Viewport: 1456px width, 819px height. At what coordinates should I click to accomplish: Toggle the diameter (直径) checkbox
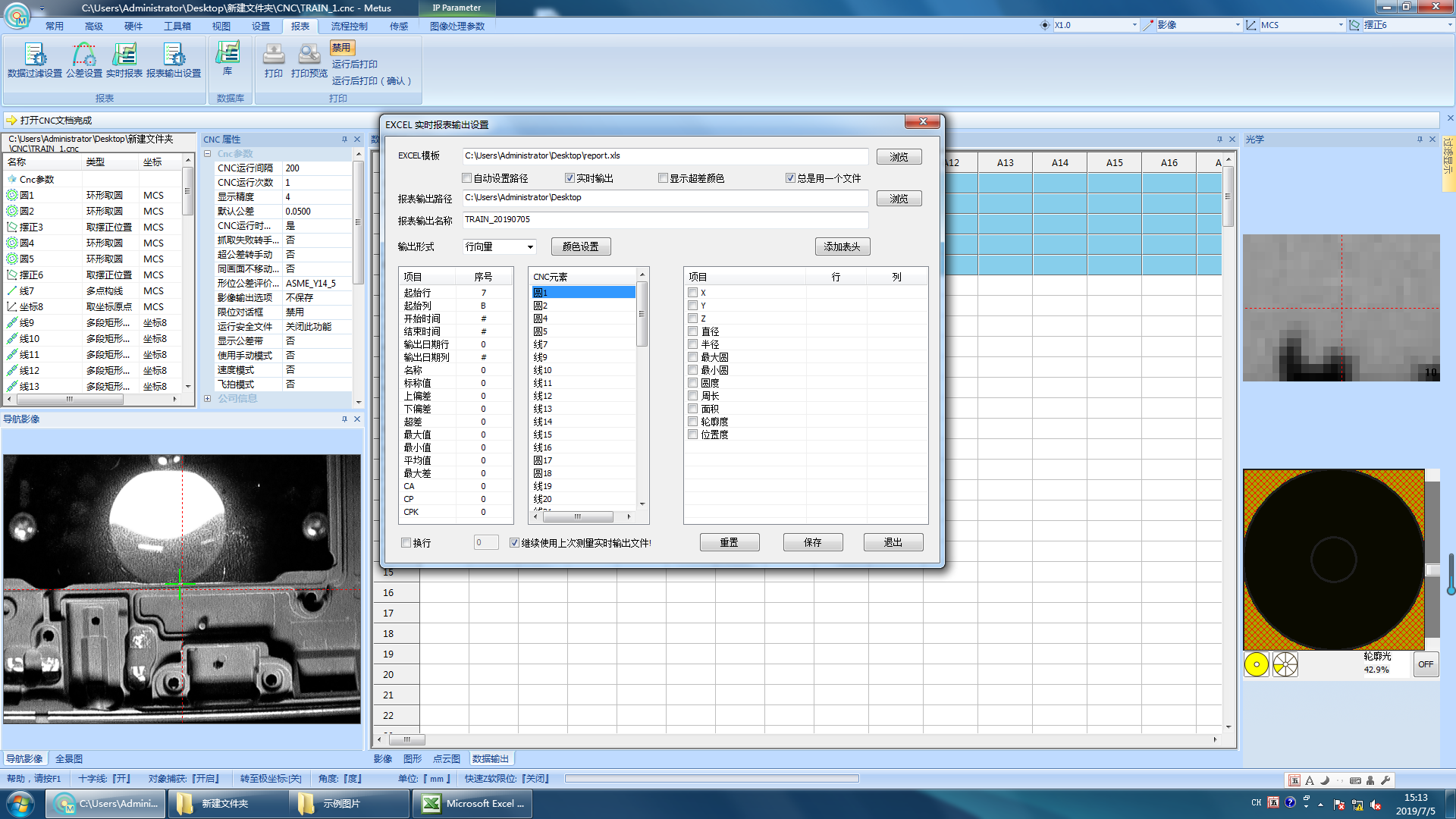pyautogui.click(x=693, y=331)
